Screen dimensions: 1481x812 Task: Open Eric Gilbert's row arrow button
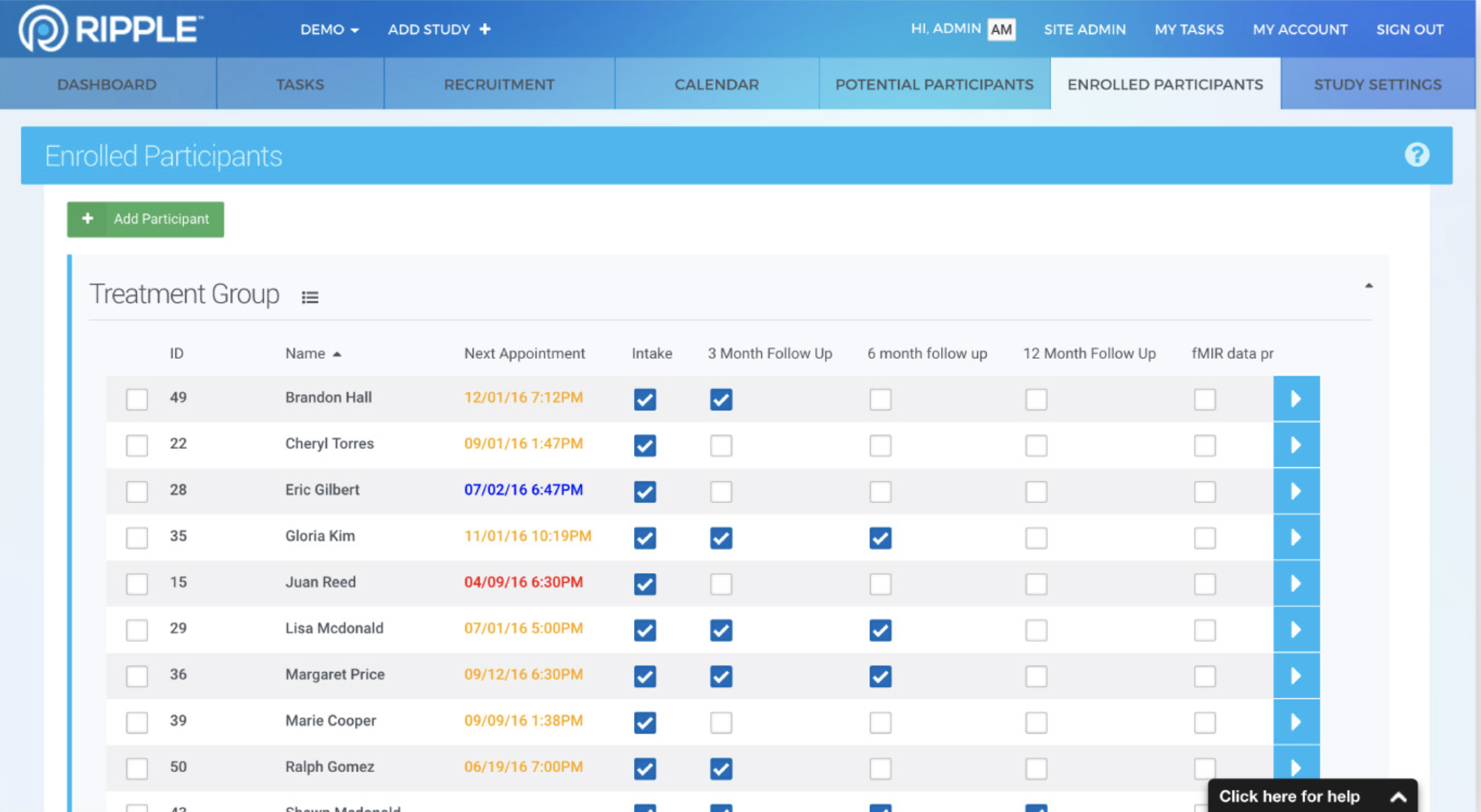tap(1296, 492)
